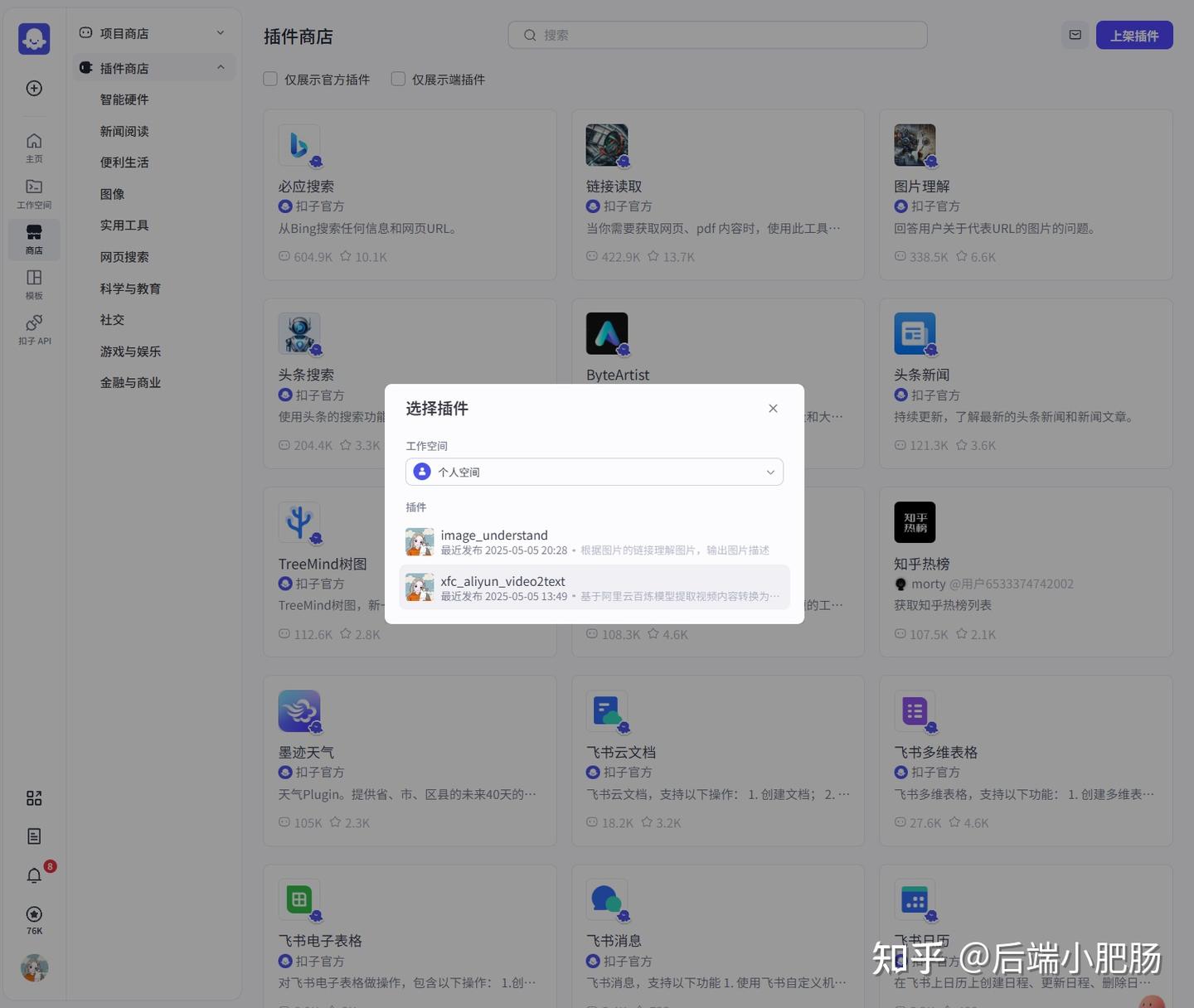Click the 图片理解 plugin icon
This screenshot has width=1194, height=1008.
pyautogui.click(x=915, y=145)
